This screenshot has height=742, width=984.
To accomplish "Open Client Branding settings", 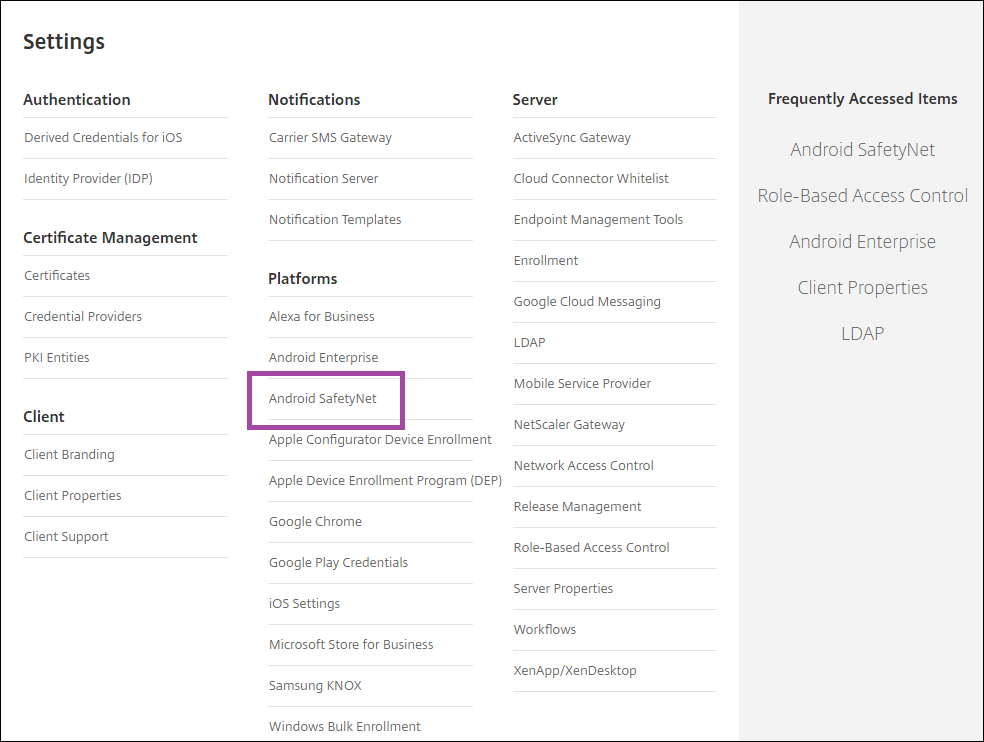I will (x=69, y=455).
